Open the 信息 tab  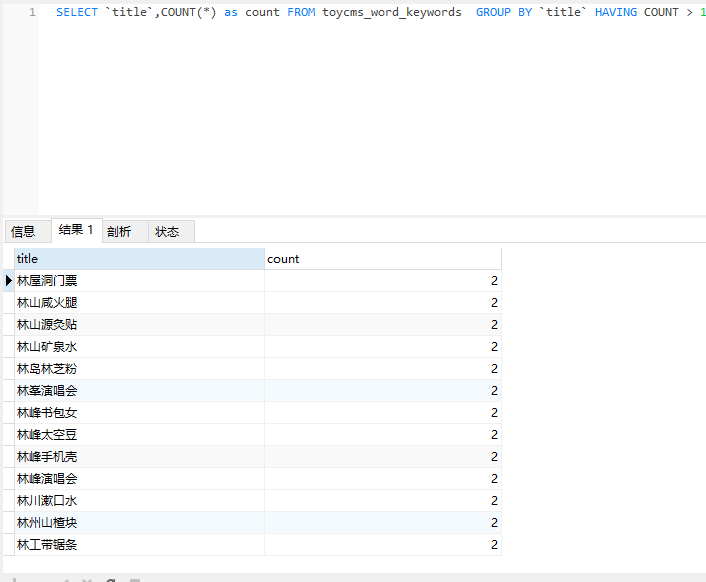(x=27, y=231)
